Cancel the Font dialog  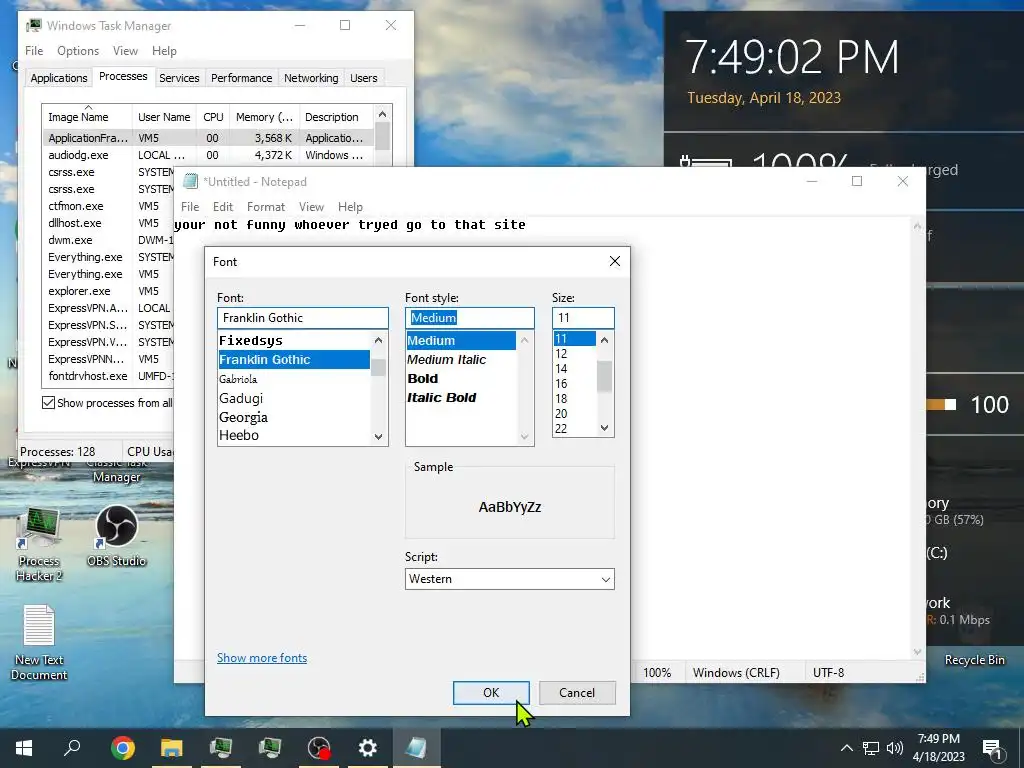pyautogui.click(x=577, y=693)
